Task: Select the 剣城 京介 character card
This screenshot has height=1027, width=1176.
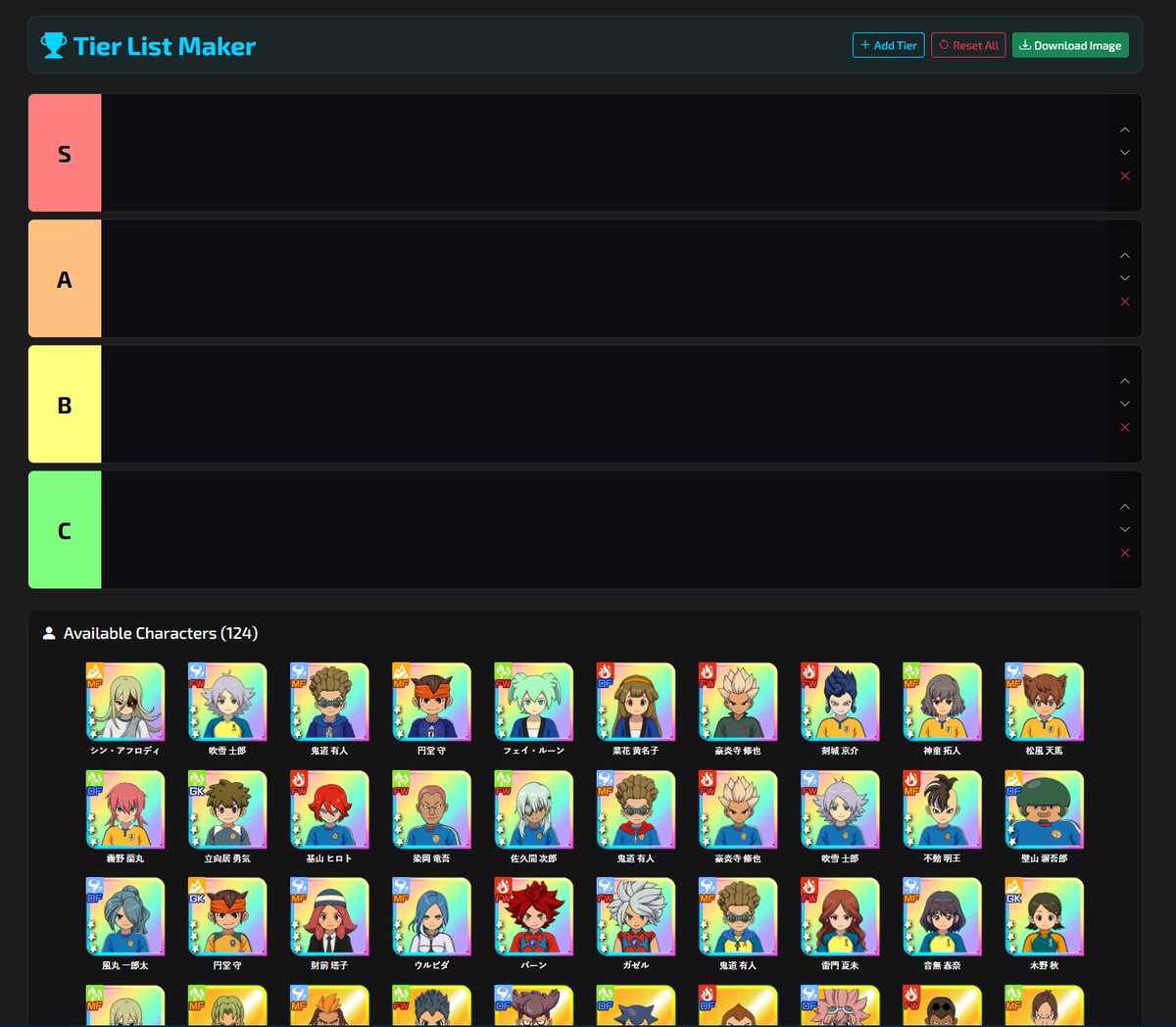Action: 840,709
